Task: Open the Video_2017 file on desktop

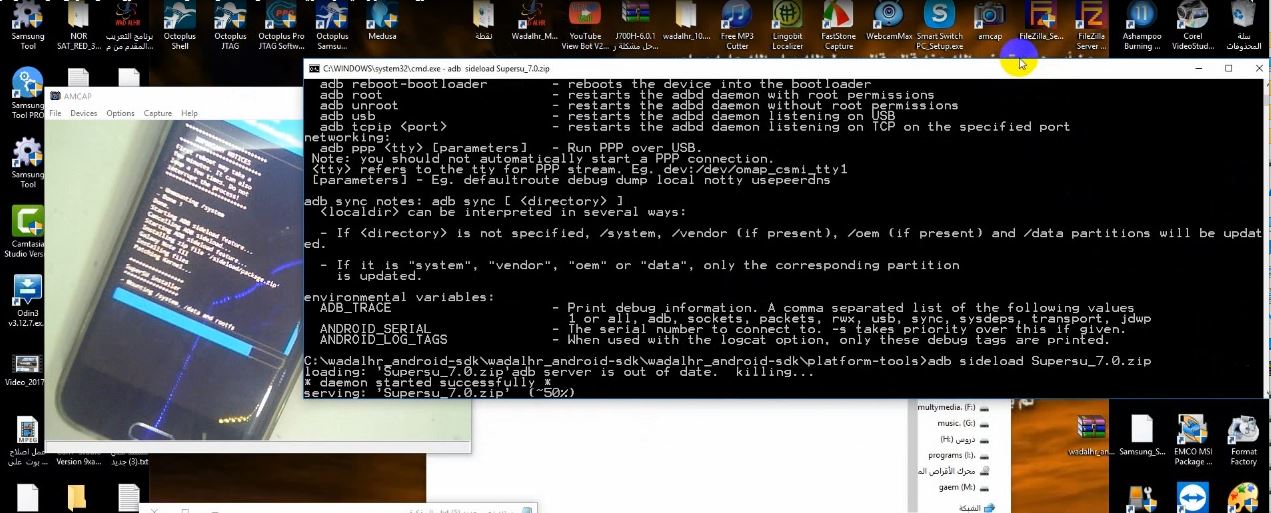Action: point(27,368)
